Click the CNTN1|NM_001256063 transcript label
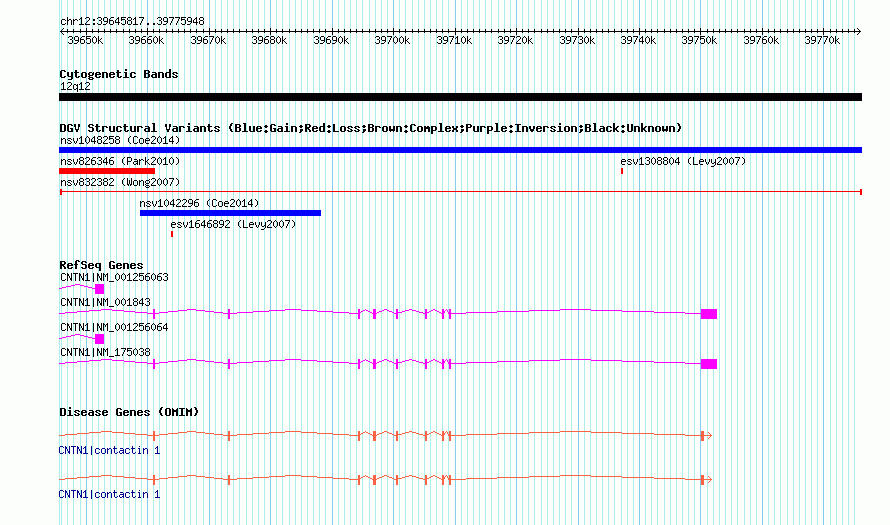The image size is (890, 525). (115, 278)
